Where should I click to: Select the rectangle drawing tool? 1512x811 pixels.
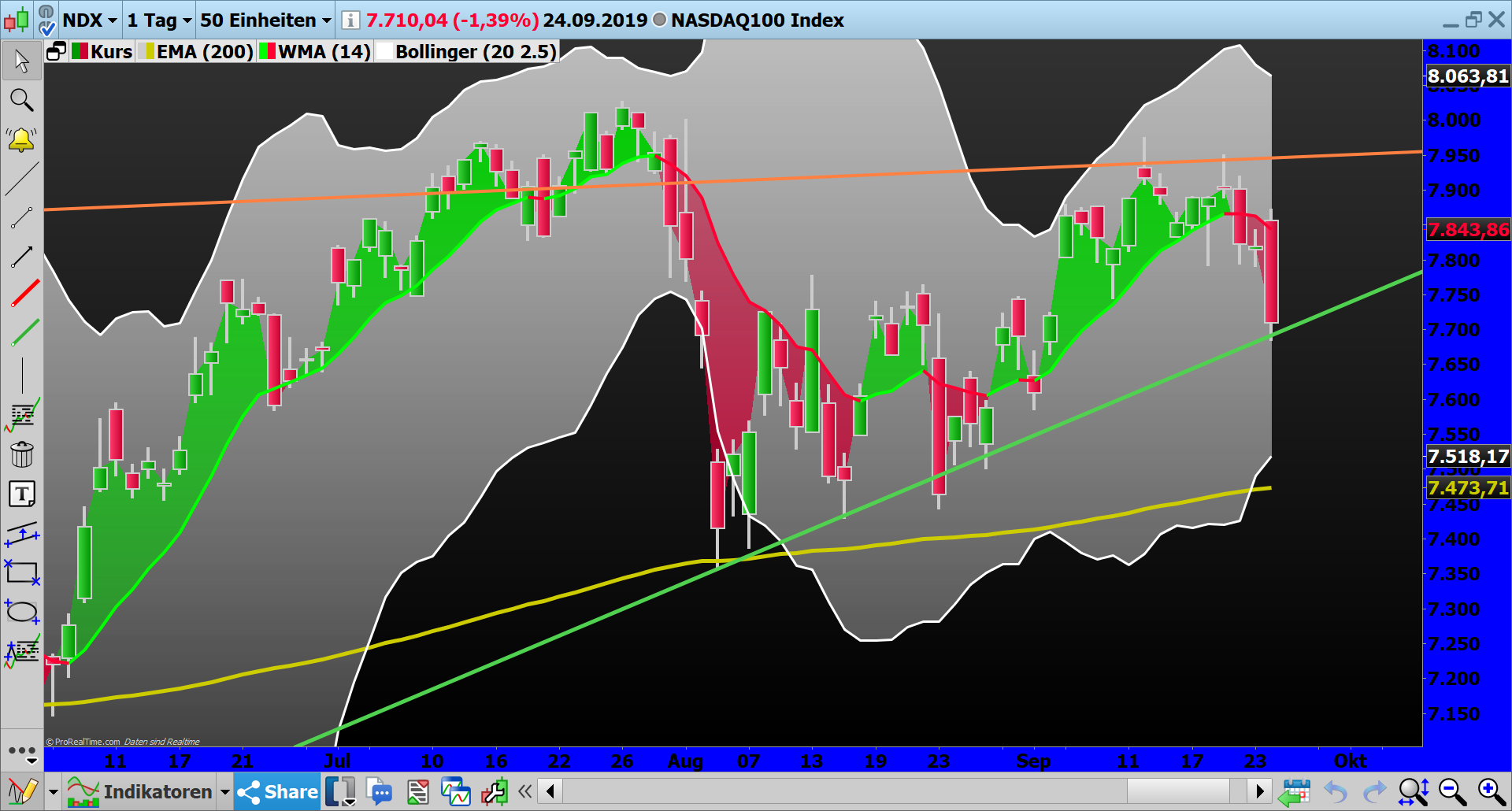coord(22,573)
